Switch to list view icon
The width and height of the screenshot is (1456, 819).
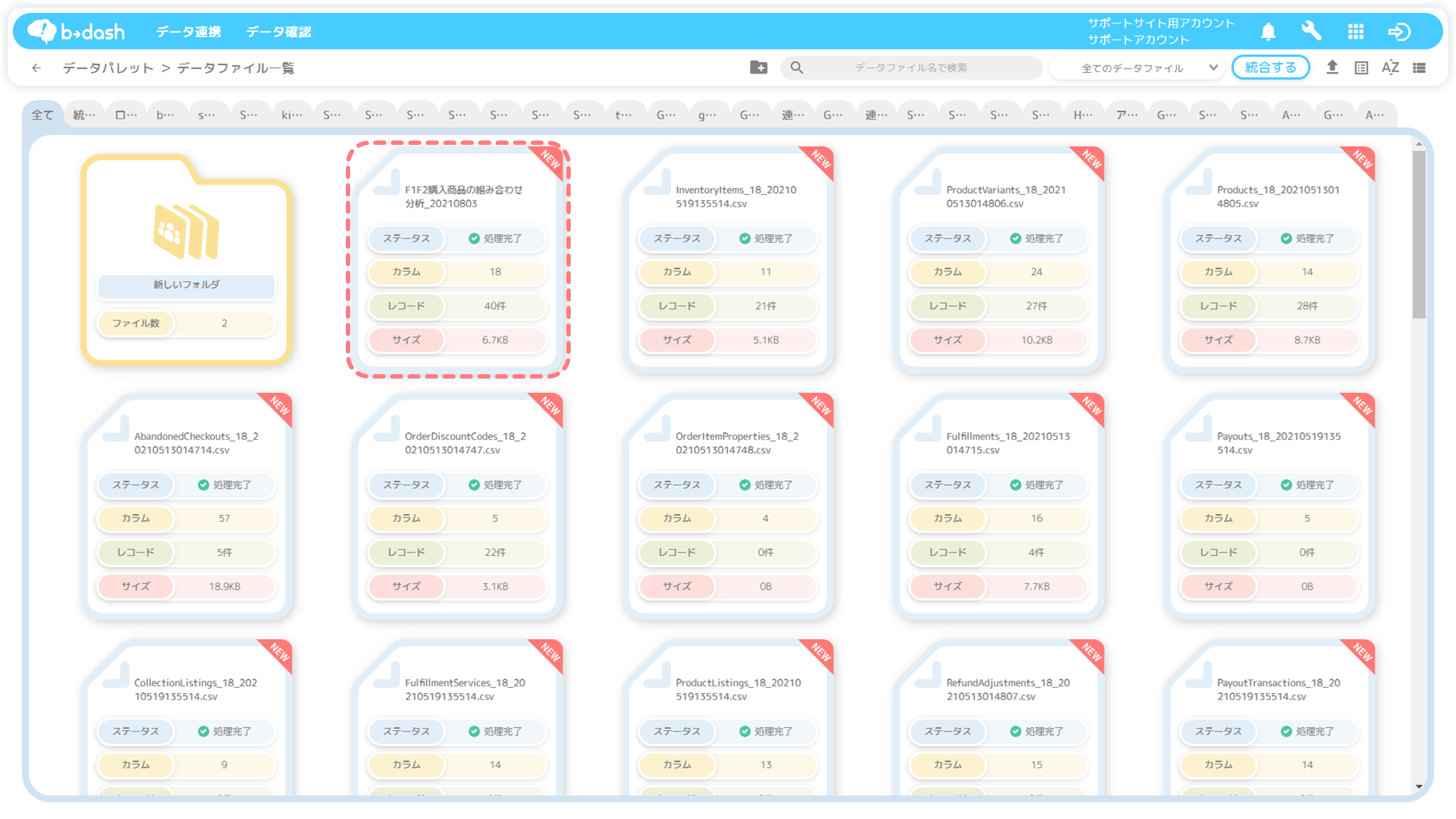1420,68
